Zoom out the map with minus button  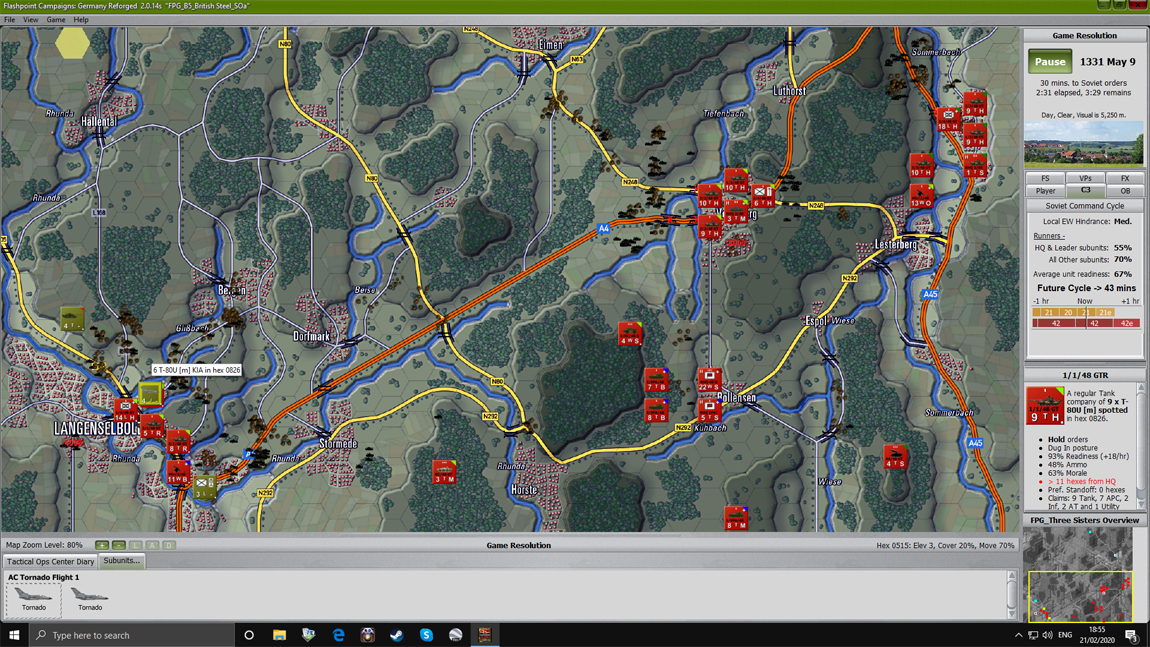pyautogui.click(x=119, y=545)
